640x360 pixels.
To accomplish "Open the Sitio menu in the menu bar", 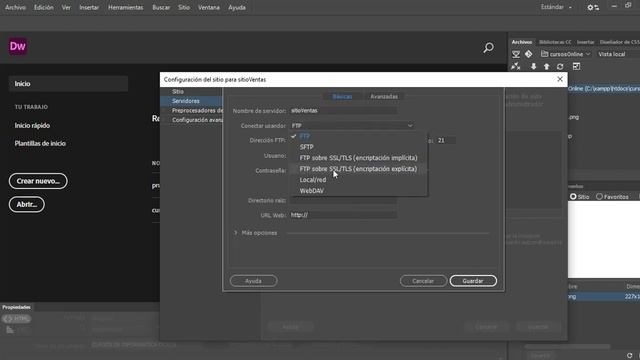I will click(x=184, y=7).
